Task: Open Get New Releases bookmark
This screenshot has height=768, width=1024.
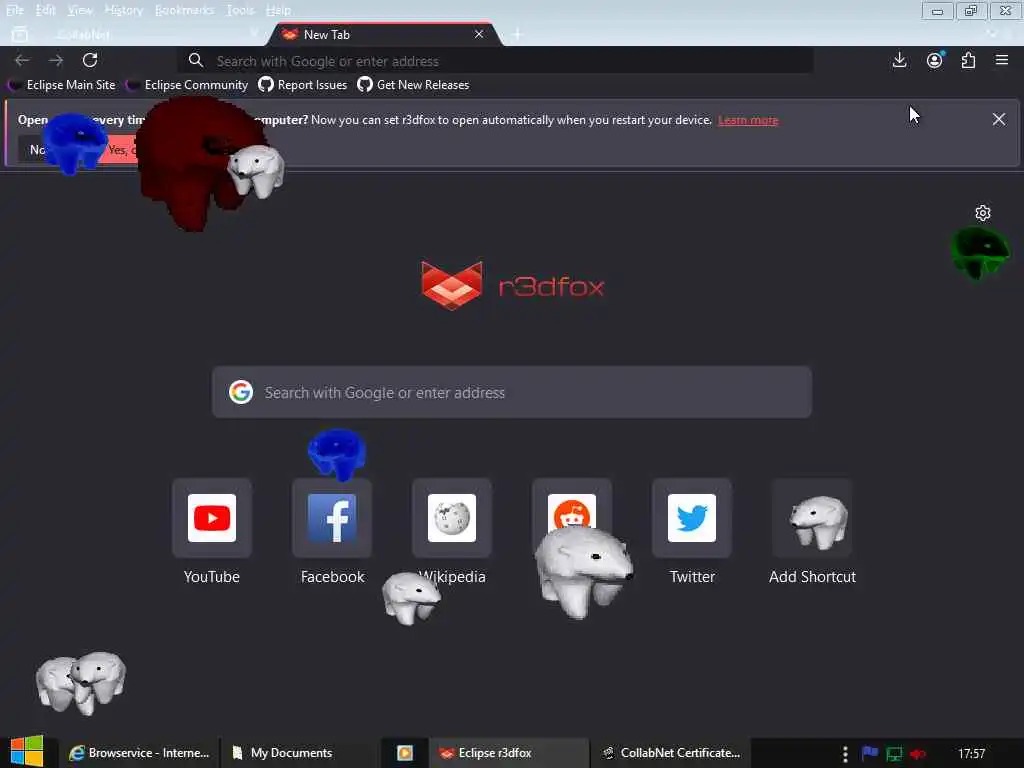Action: pyautogui.click(x=413, y=85)
